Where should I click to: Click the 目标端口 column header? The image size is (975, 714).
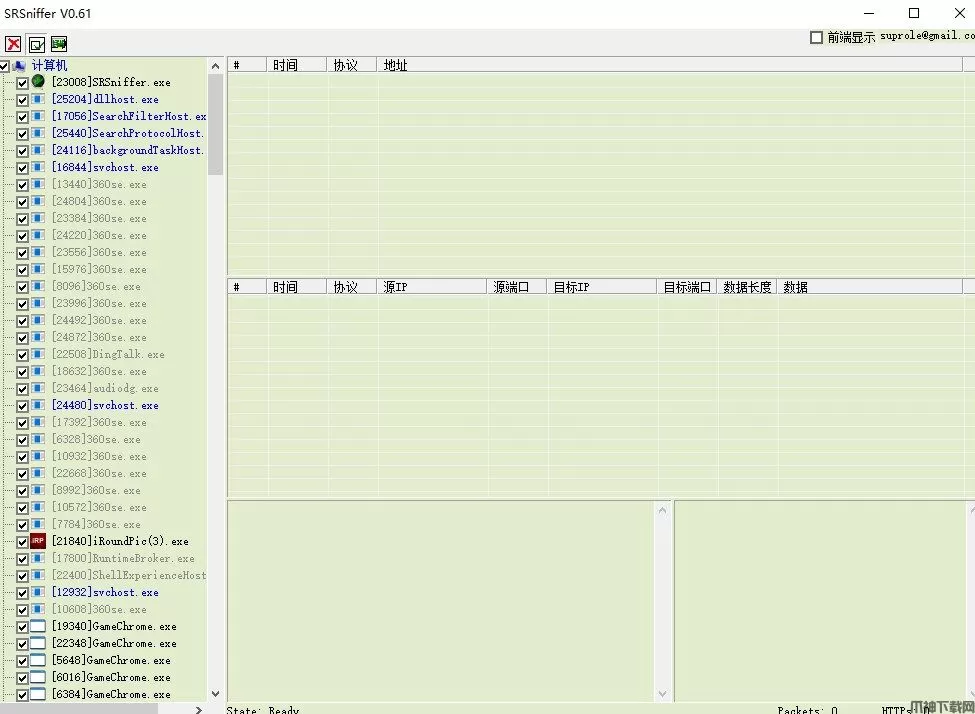pos(686,287)
